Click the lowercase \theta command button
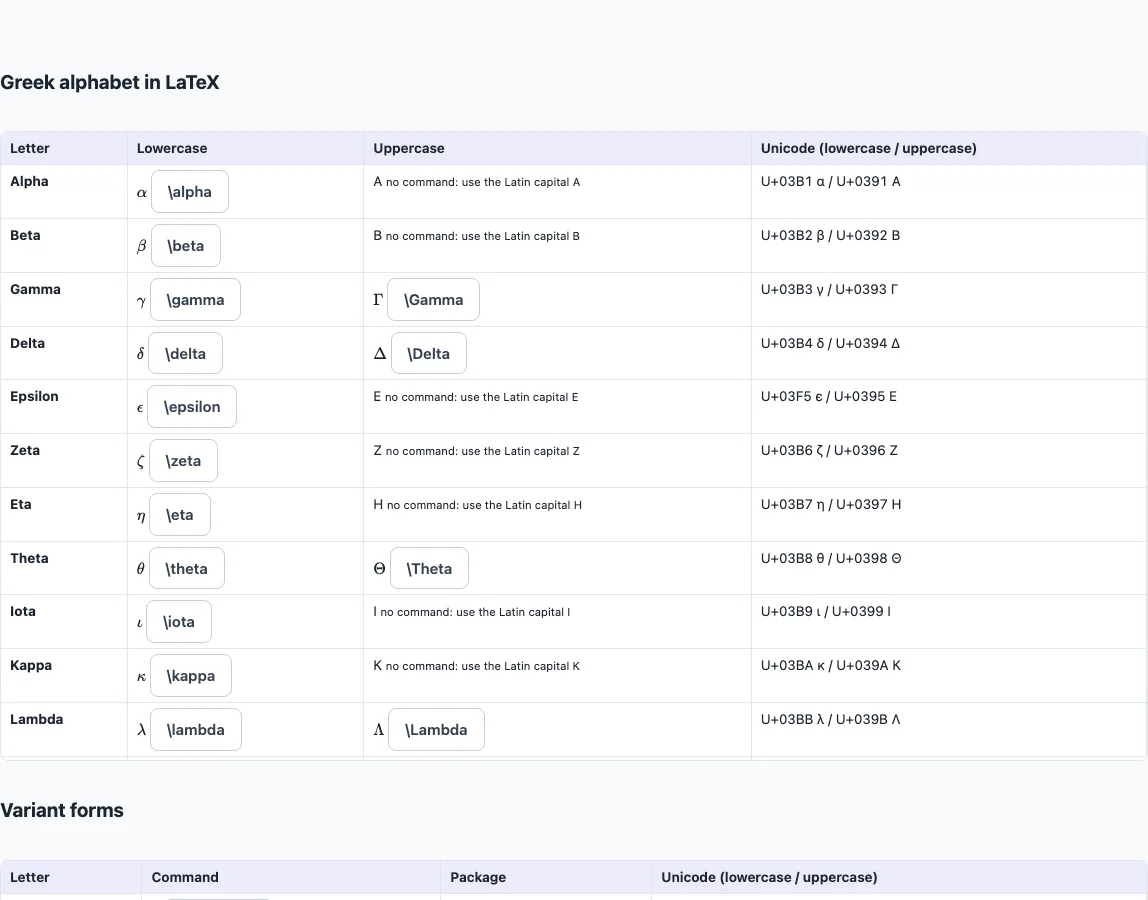The height and width of the screenshot is (900, 1148). pyautogui.click(x=187, y=568)
